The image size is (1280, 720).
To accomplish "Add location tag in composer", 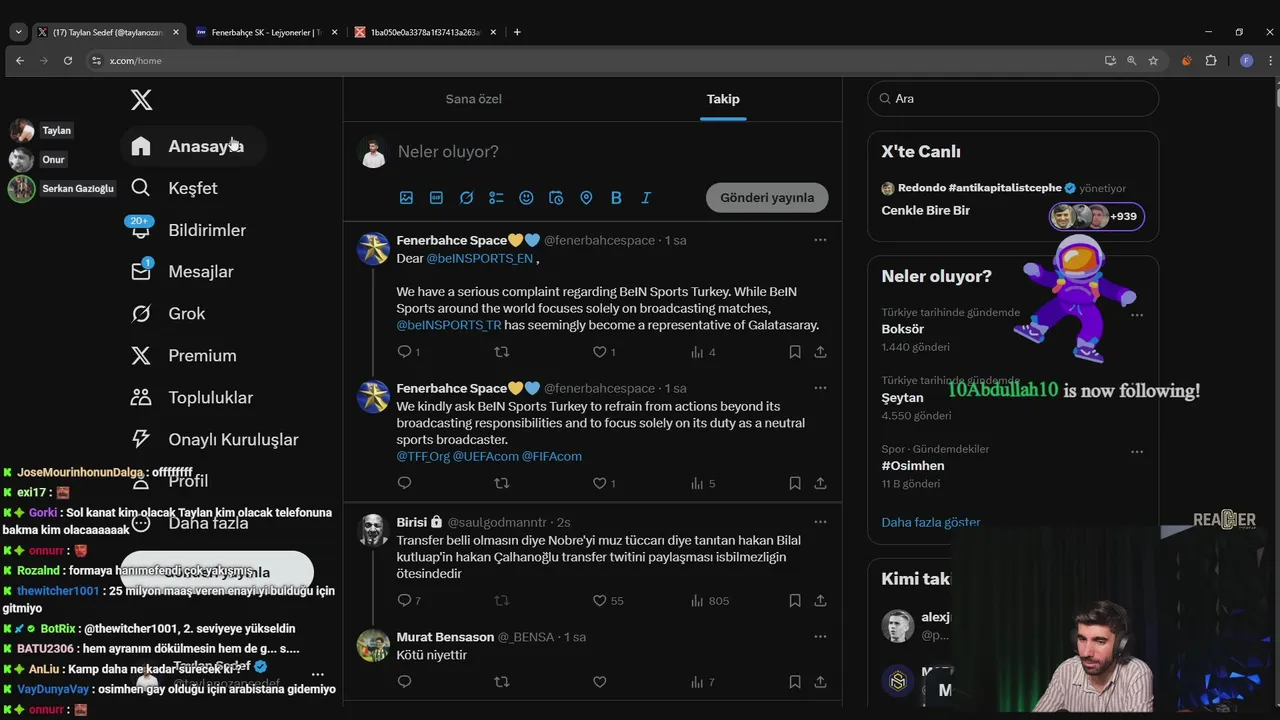I will 586,198.
